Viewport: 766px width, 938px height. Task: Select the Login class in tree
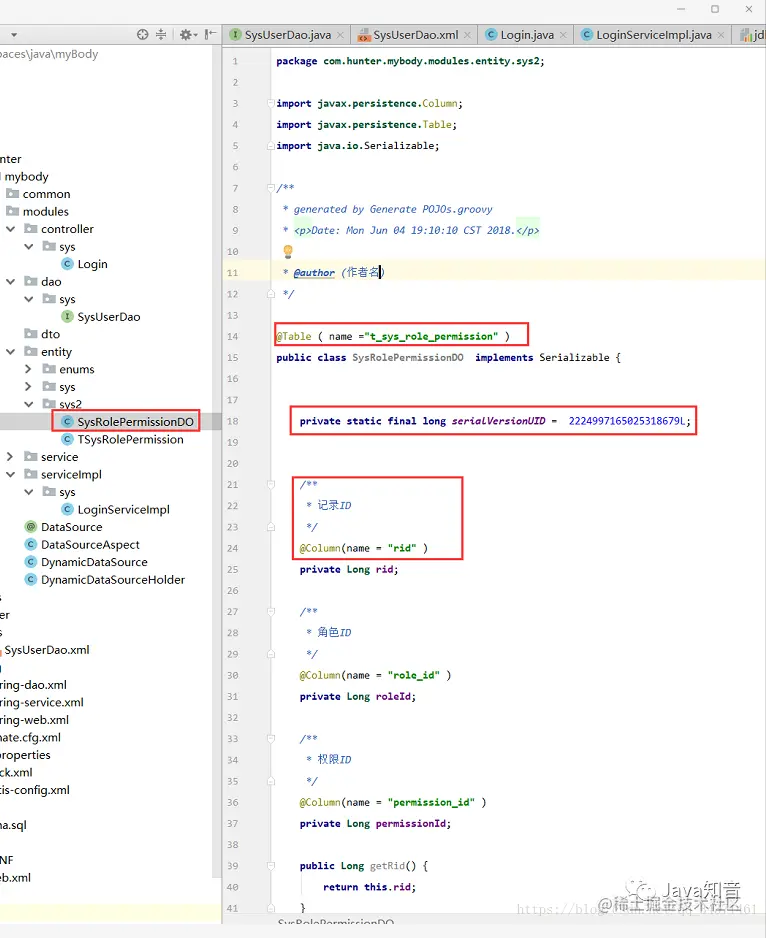point(92,264)
